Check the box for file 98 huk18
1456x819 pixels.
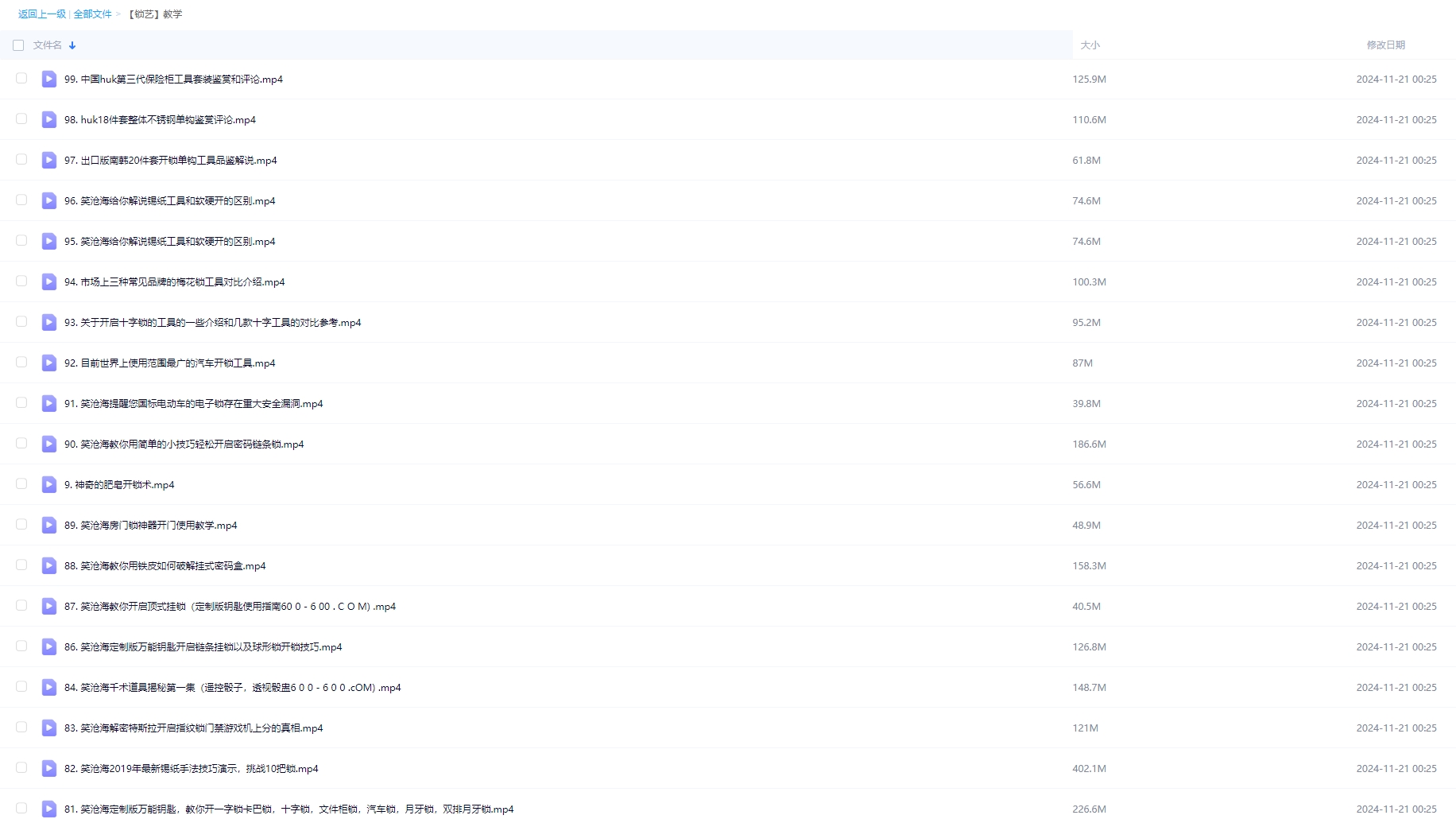point(21,118)
